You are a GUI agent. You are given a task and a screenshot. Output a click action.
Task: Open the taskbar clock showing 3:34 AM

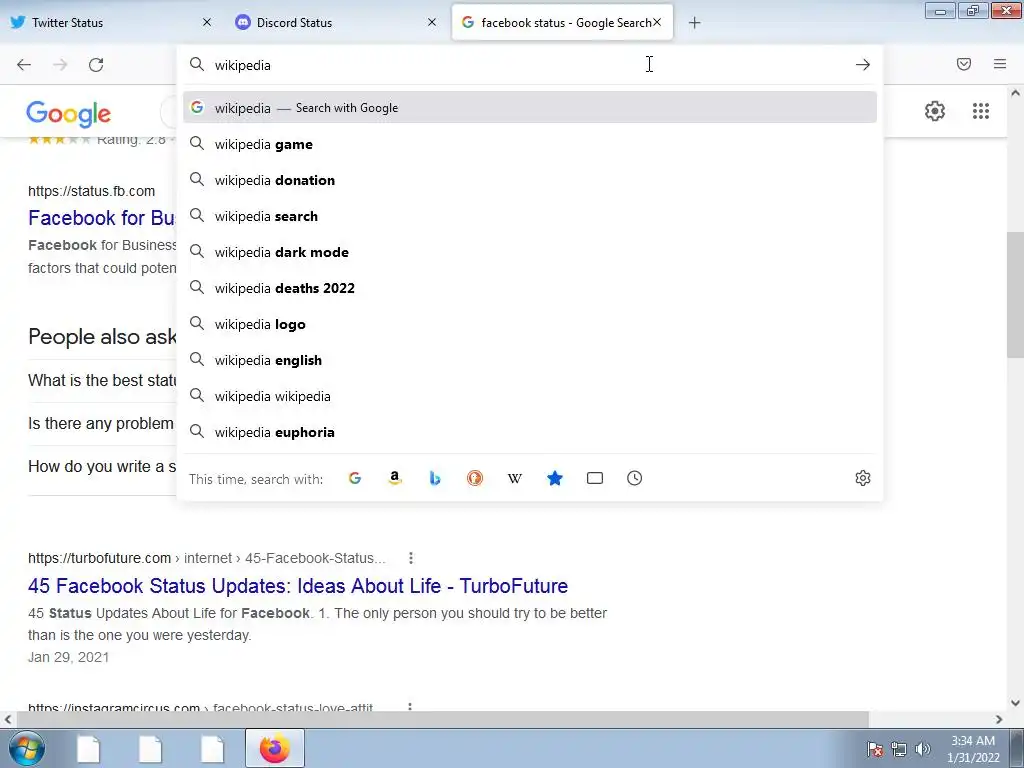click(973, 749)
